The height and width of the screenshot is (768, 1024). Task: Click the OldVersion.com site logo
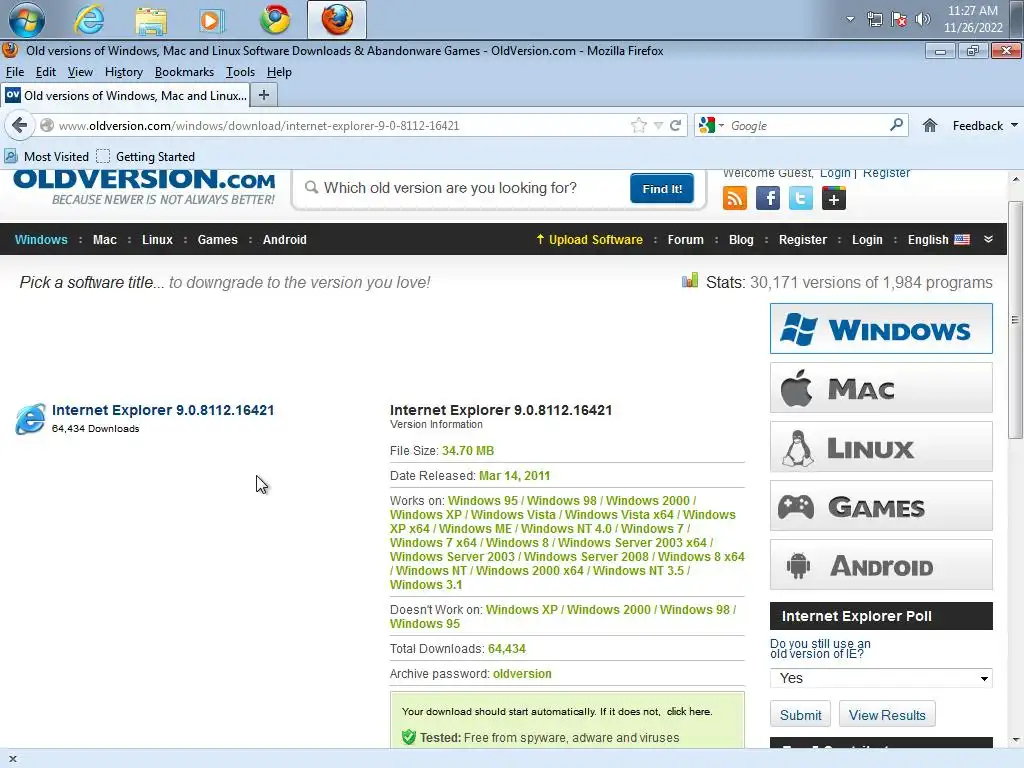pos(144,186)
